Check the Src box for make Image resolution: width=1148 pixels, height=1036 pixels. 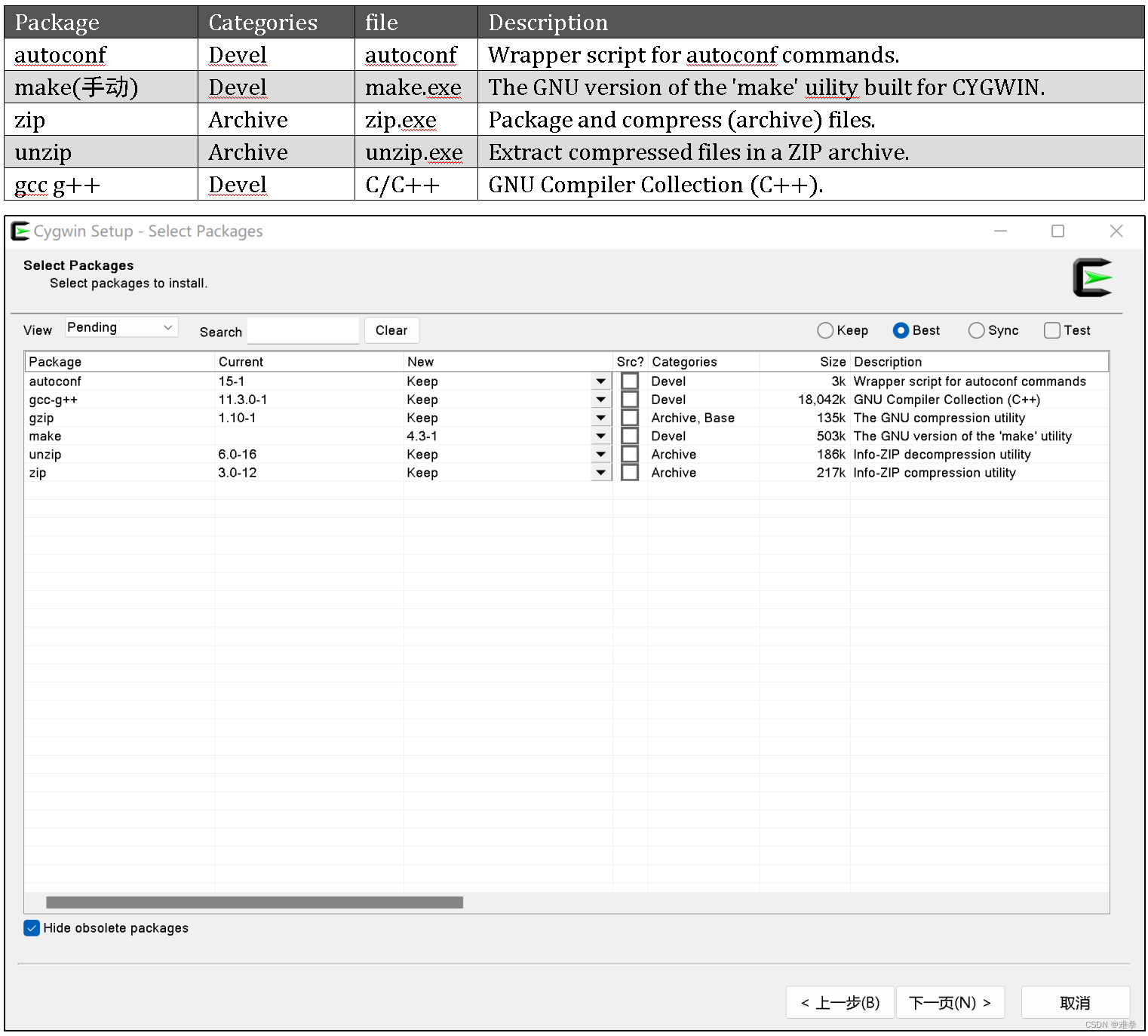tap(630, 436)
